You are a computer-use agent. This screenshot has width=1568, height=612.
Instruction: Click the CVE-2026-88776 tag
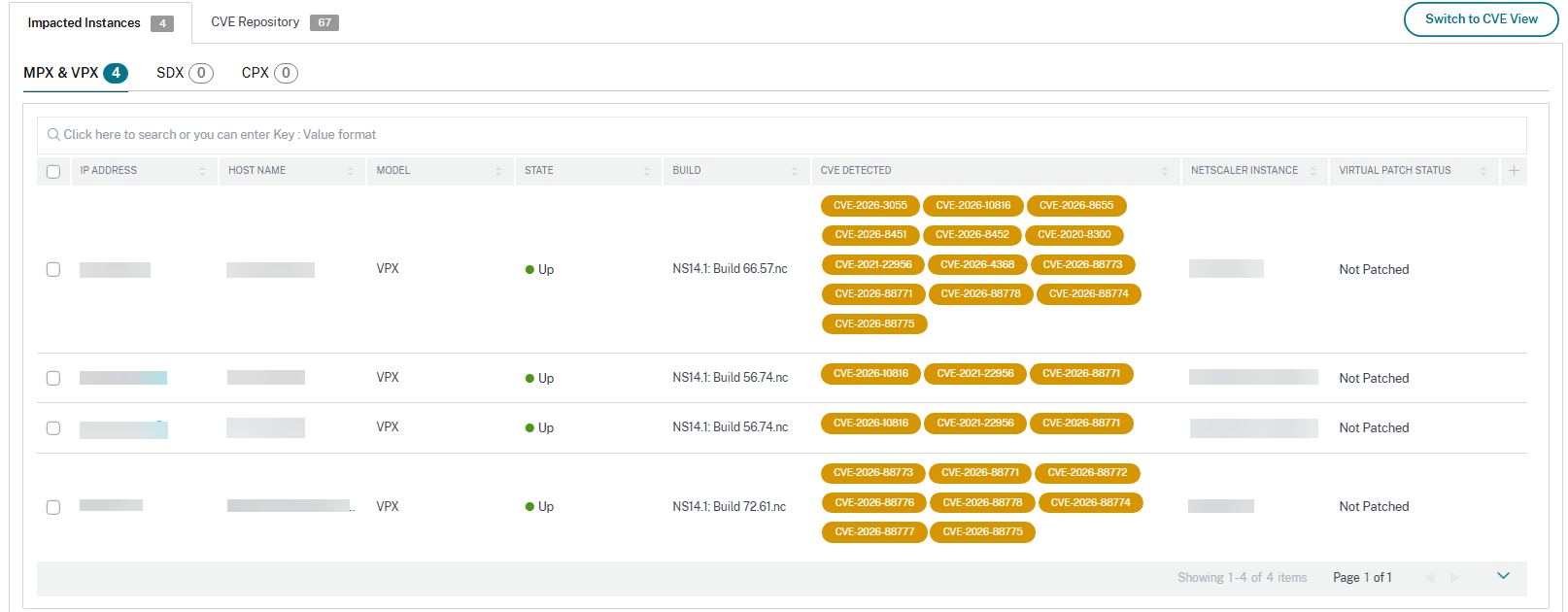[874, 503]
